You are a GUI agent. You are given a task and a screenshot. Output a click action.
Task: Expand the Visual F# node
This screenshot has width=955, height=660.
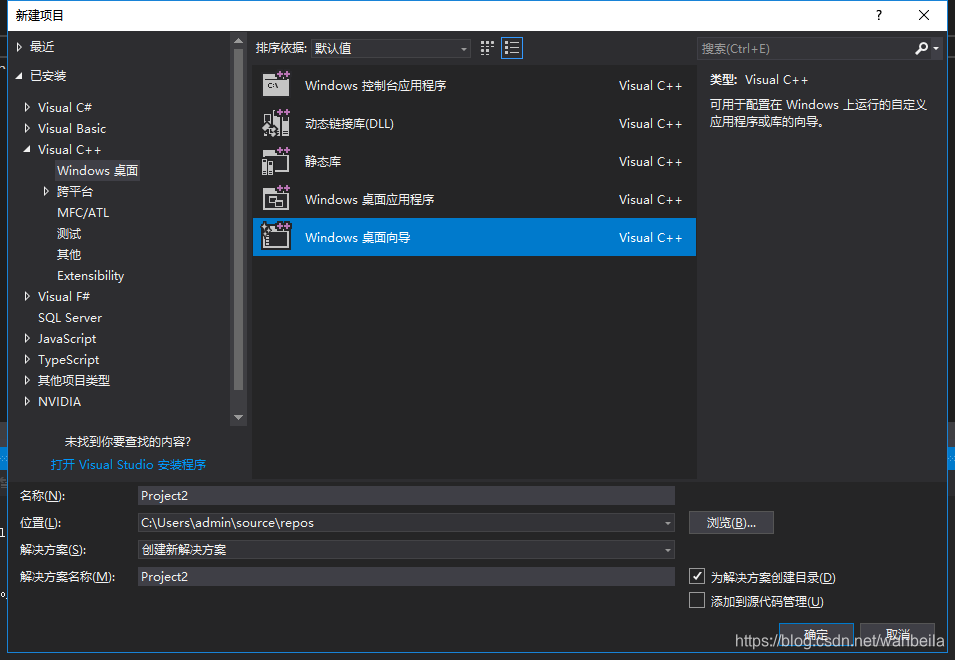pos(27,296)
